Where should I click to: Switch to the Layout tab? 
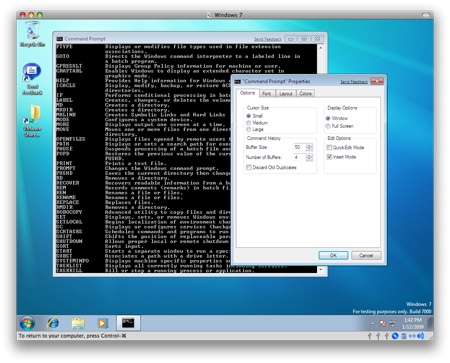[x=286, y=94]
